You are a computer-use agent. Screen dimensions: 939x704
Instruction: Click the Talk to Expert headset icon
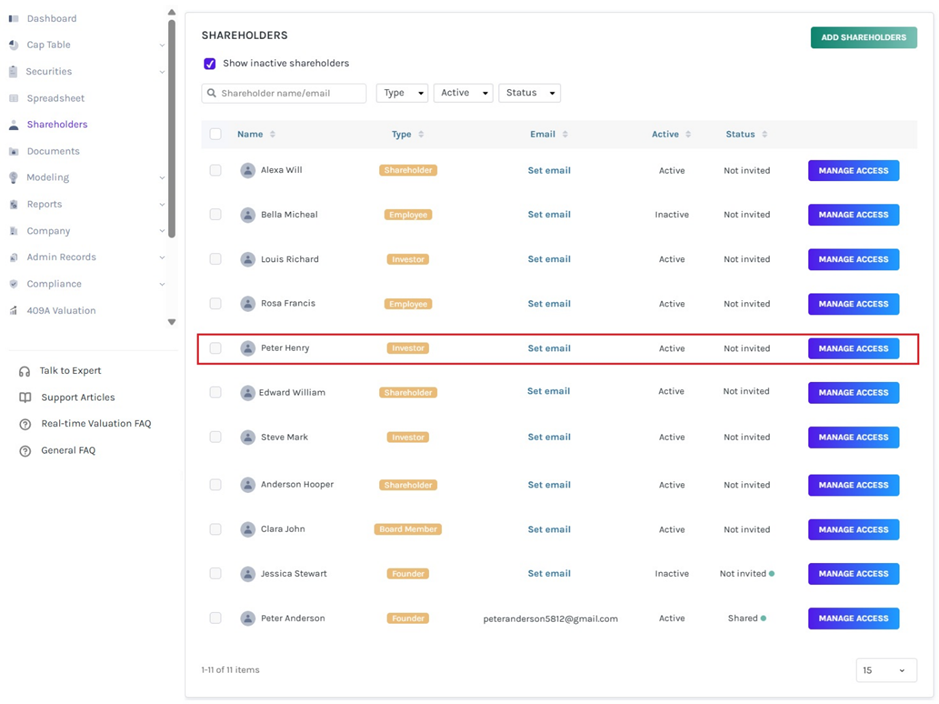pos(25,371)
